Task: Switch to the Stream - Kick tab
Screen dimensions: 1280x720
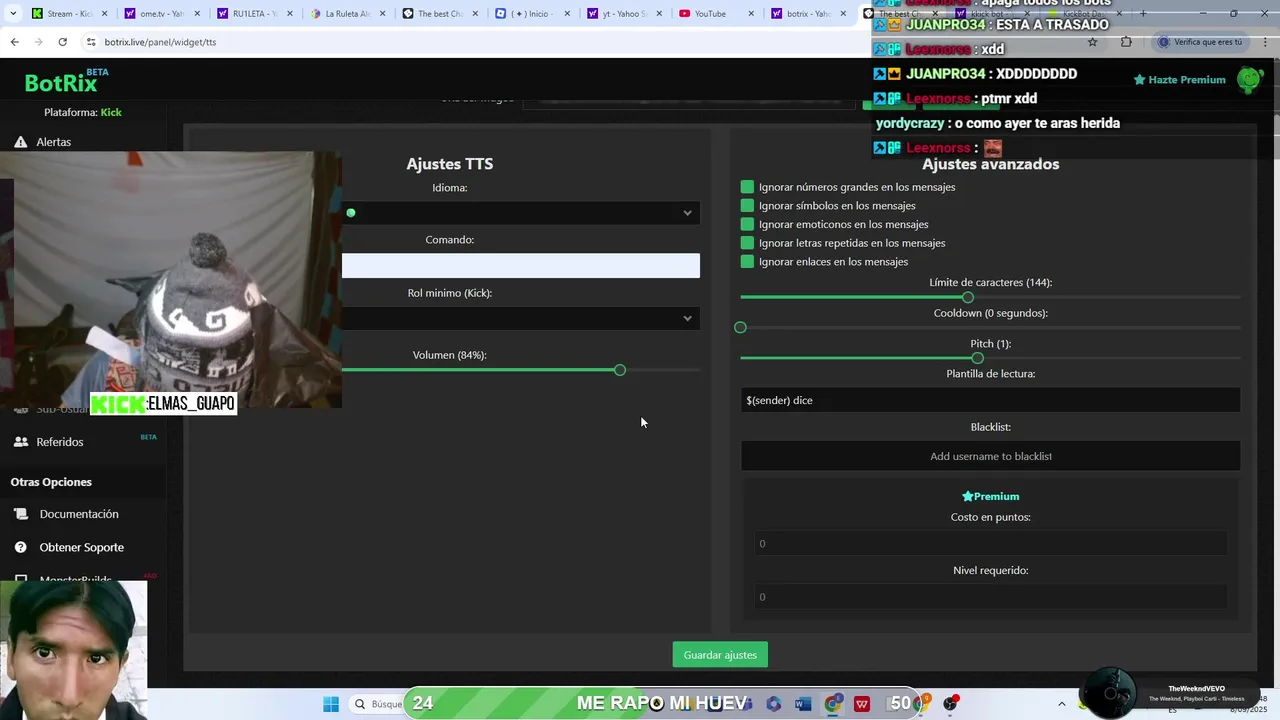Action: tap(68, 14)
